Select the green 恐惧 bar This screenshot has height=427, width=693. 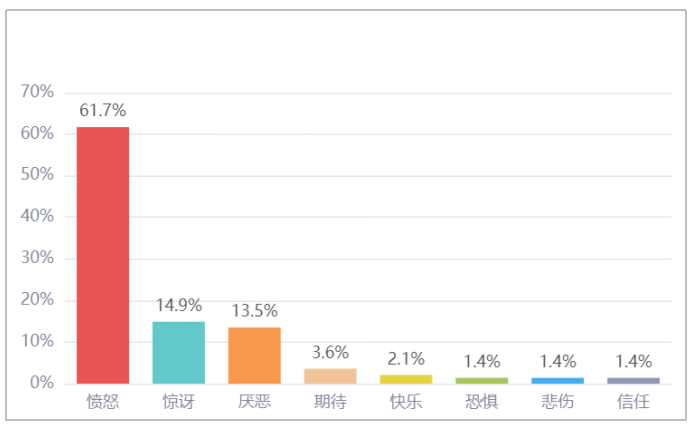[x=482, y=381]
